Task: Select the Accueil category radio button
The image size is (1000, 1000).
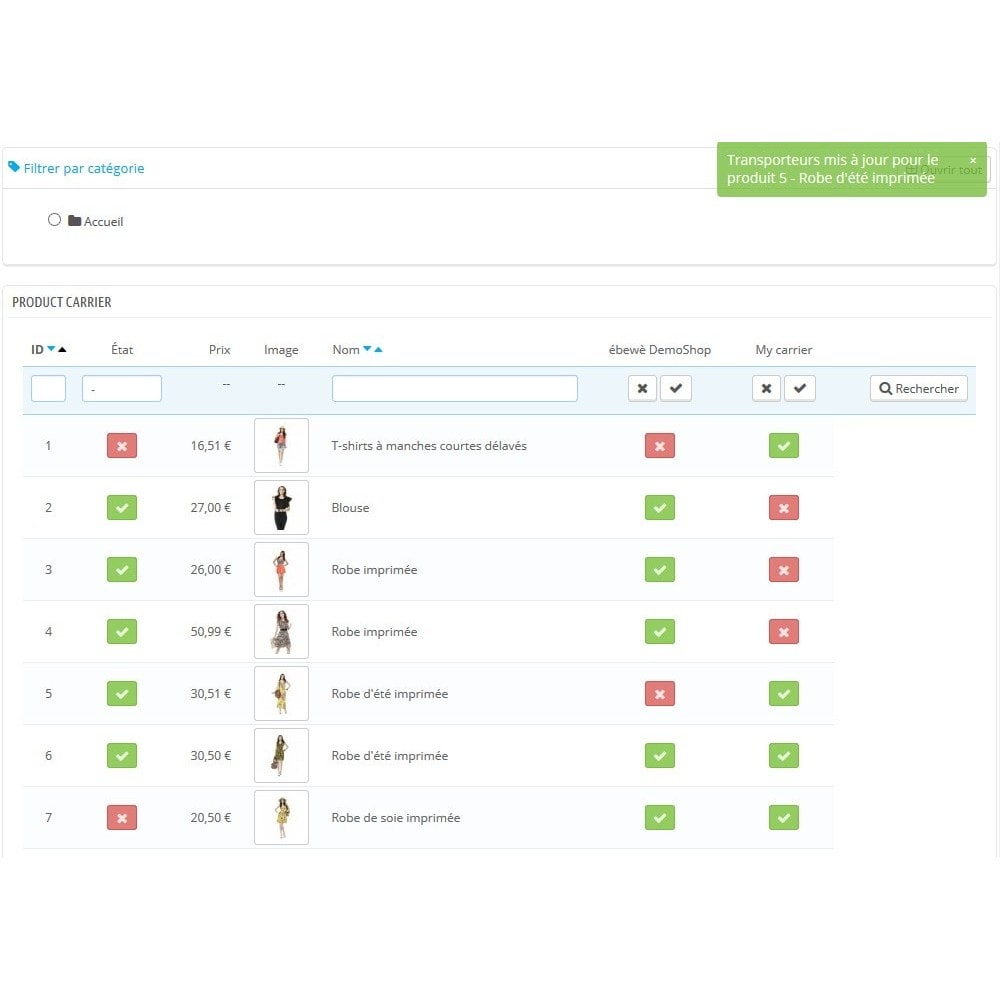Action: (x=54, y=220)
